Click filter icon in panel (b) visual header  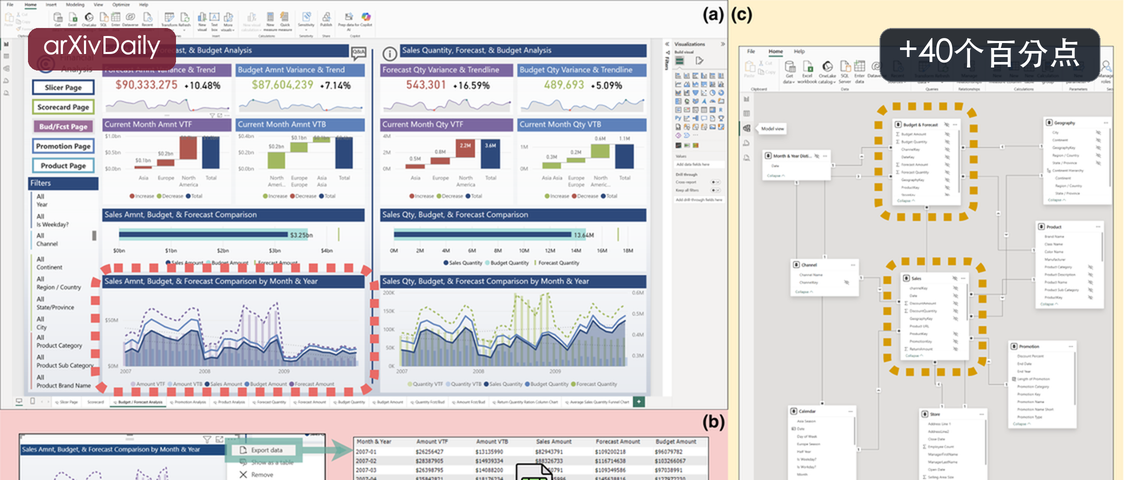point(207,440)
